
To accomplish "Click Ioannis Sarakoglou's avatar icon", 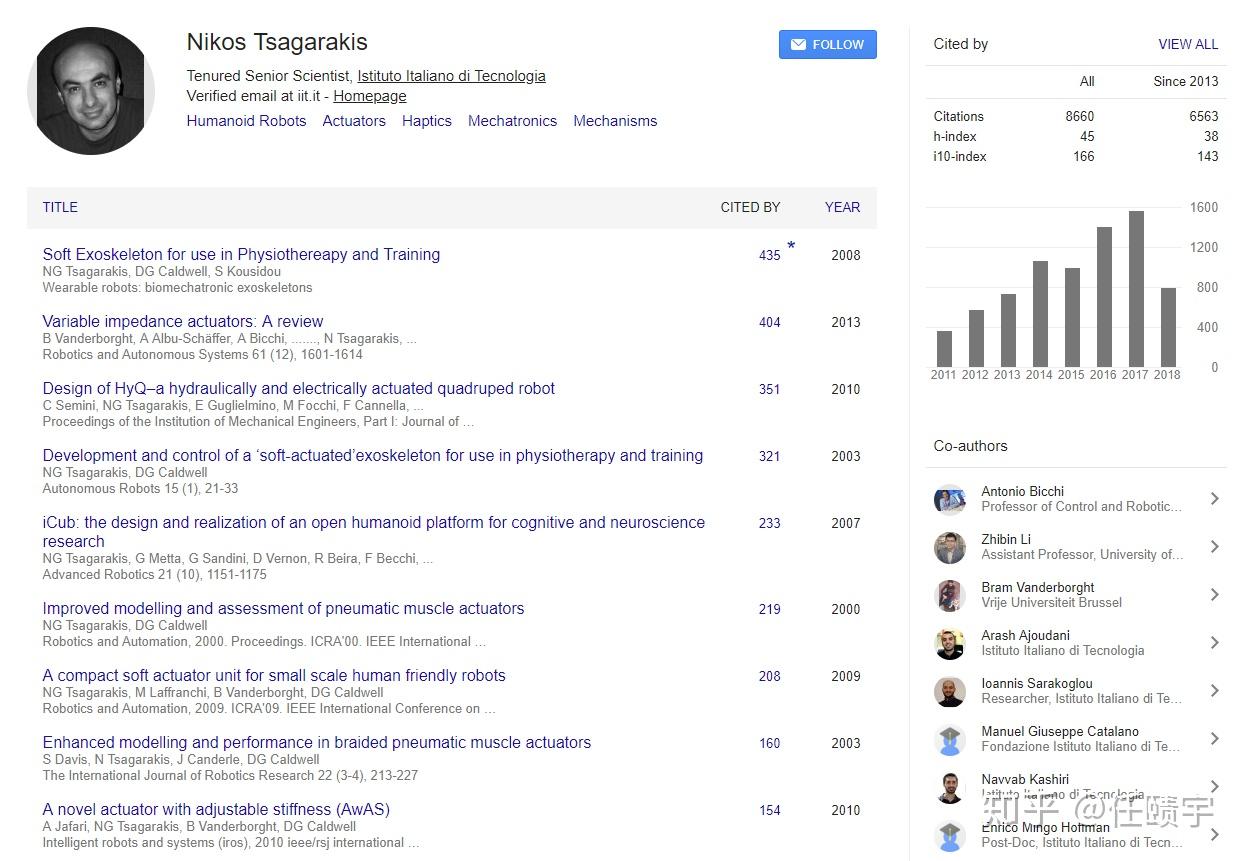I will [x=949, y=691].
